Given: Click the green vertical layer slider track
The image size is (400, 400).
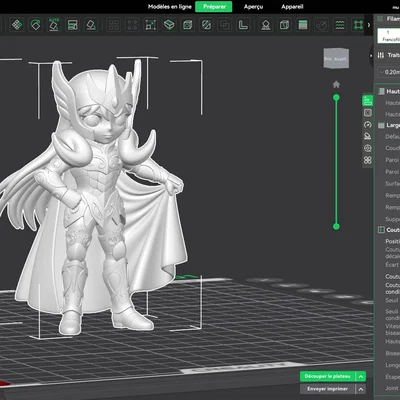Looking at the screenshot, I should coord(336,162).
